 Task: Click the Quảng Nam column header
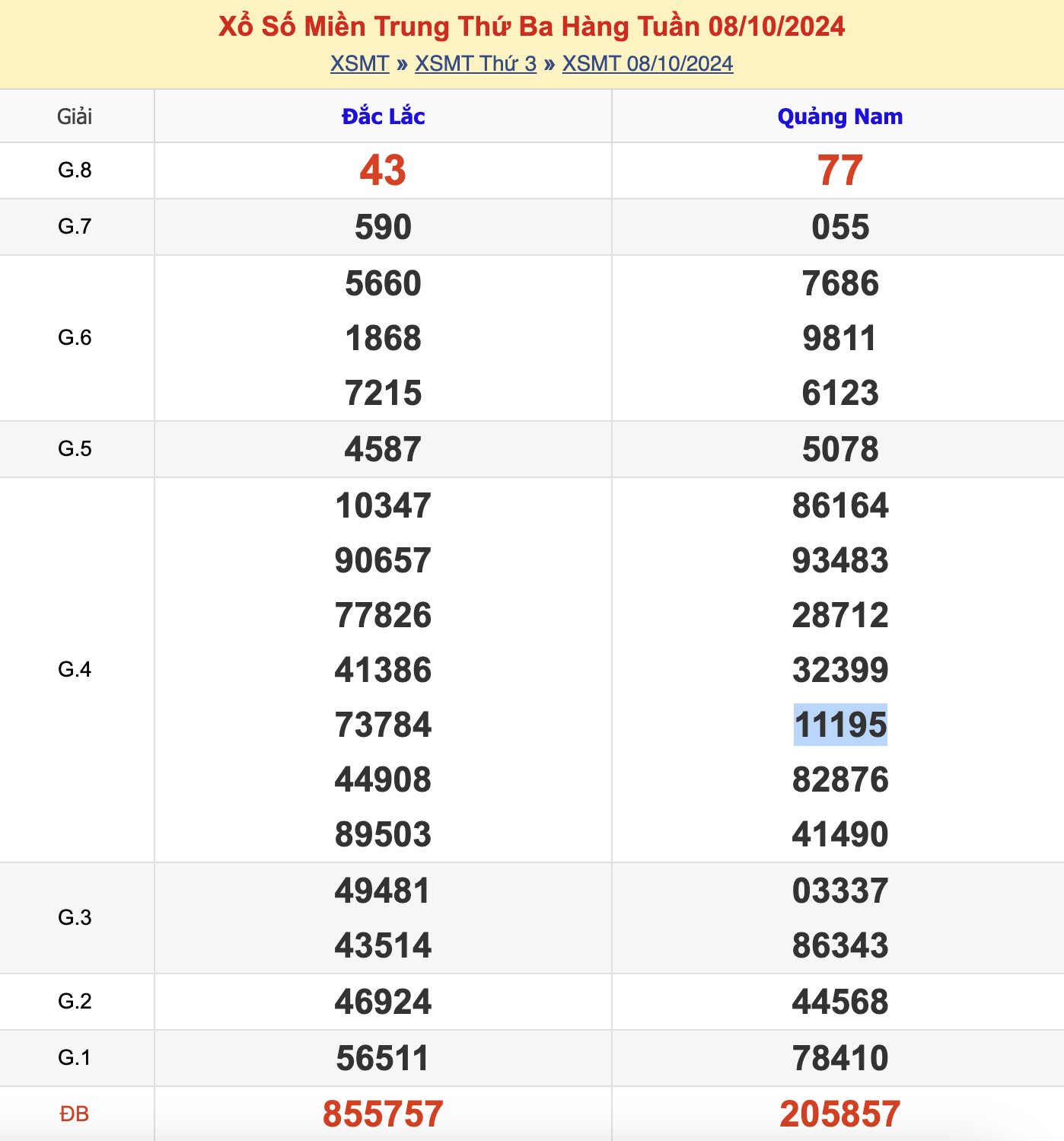[x=840, y=116]
